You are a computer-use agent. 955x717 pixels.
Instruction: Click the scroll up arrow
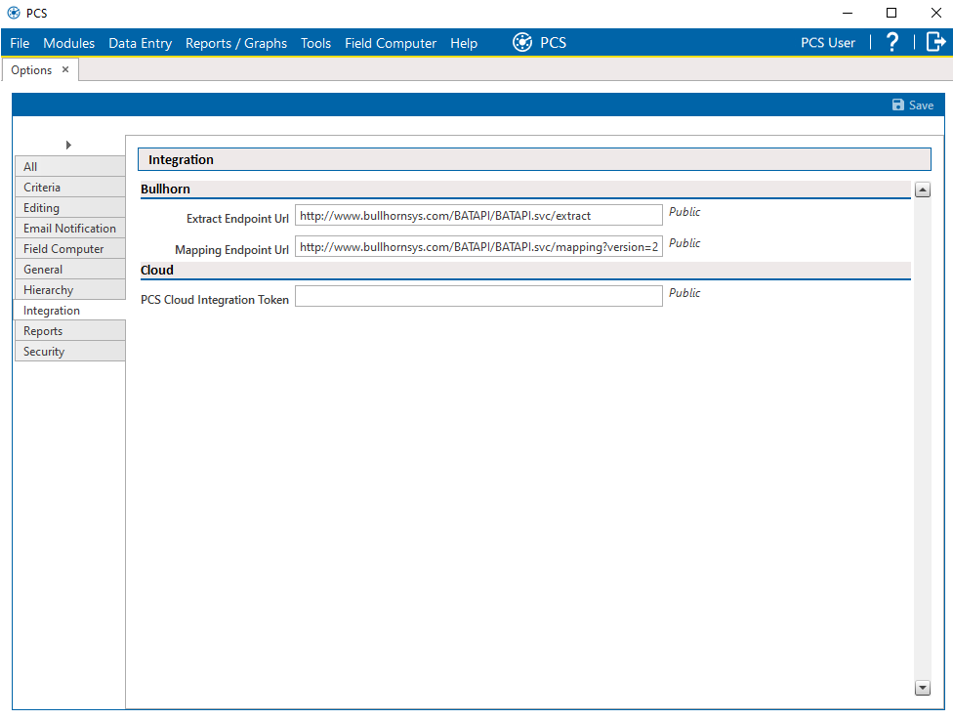tap(923, 190)
